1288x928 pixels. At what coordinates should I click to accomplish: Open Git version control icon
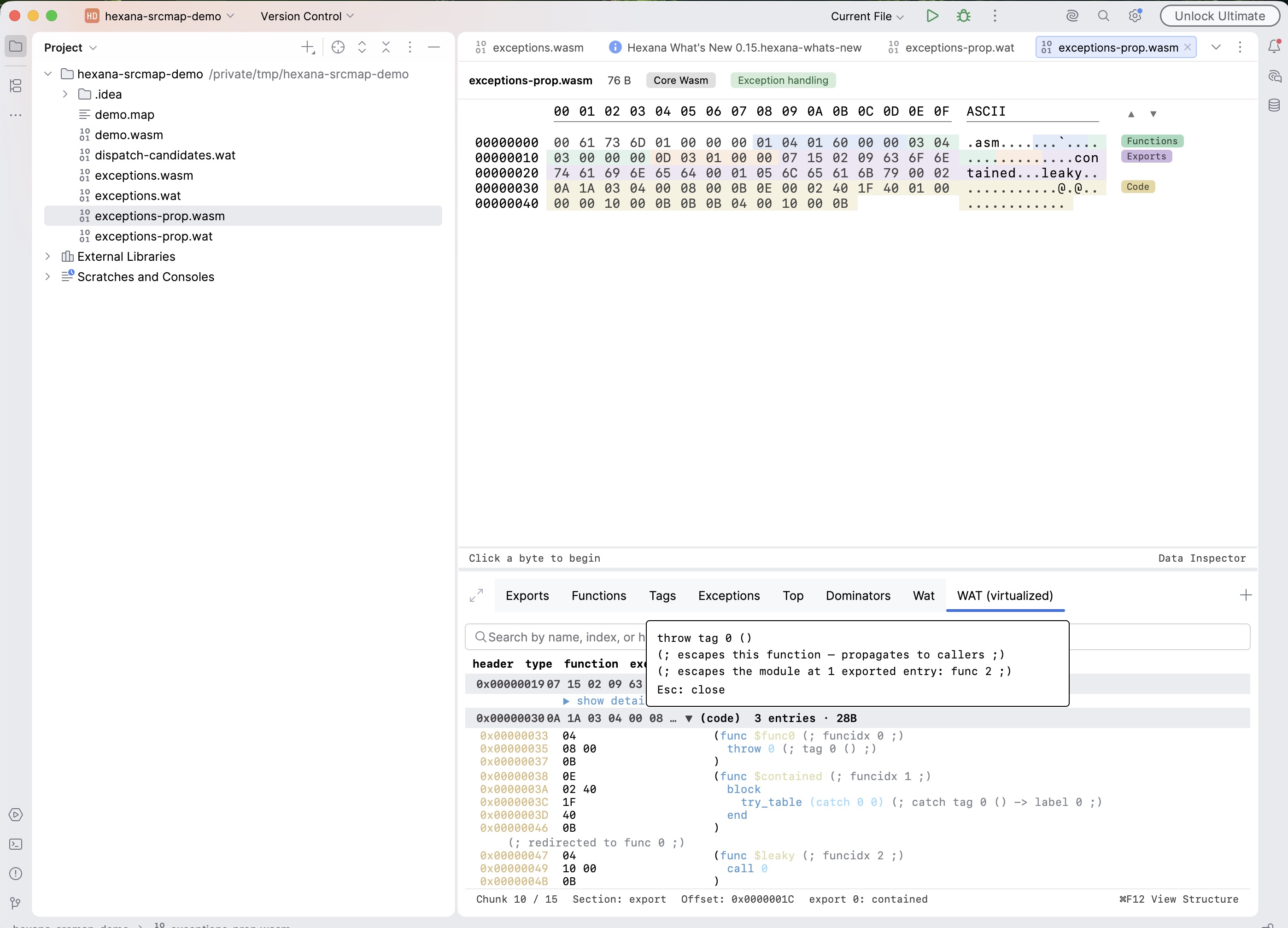(16, 903)
